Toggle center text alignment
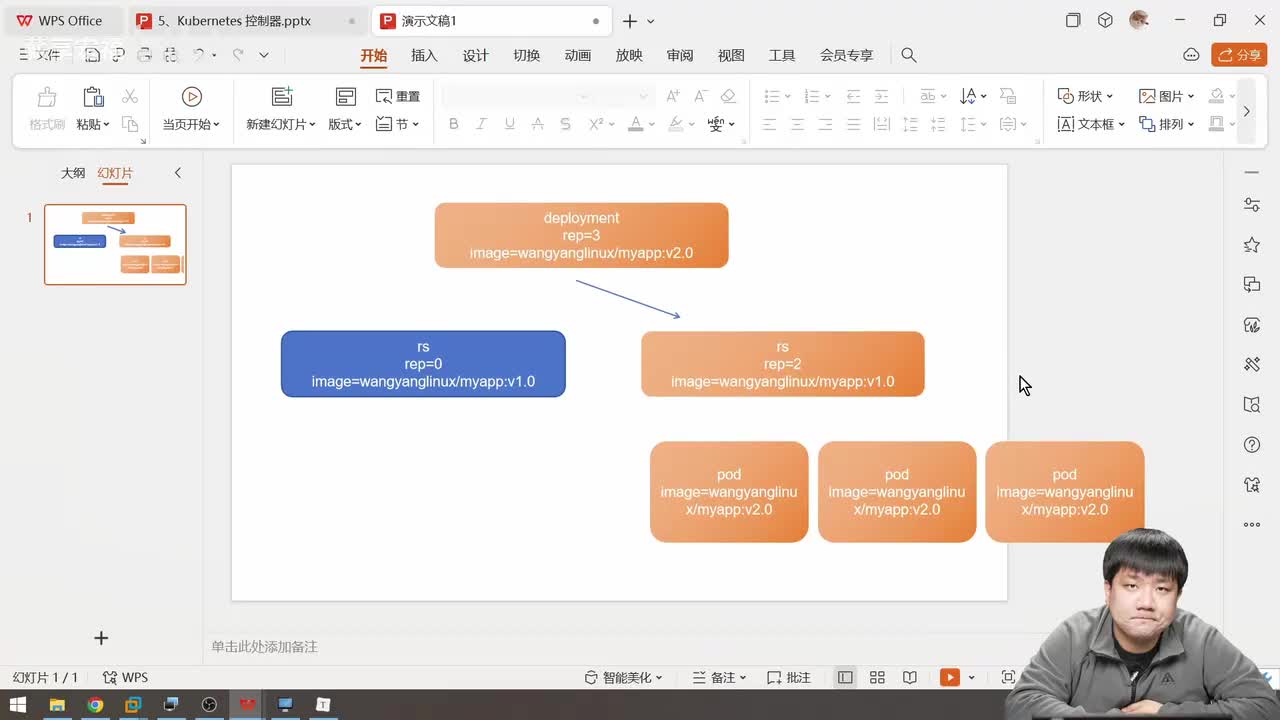1280x720 pixels. point(797,124)
